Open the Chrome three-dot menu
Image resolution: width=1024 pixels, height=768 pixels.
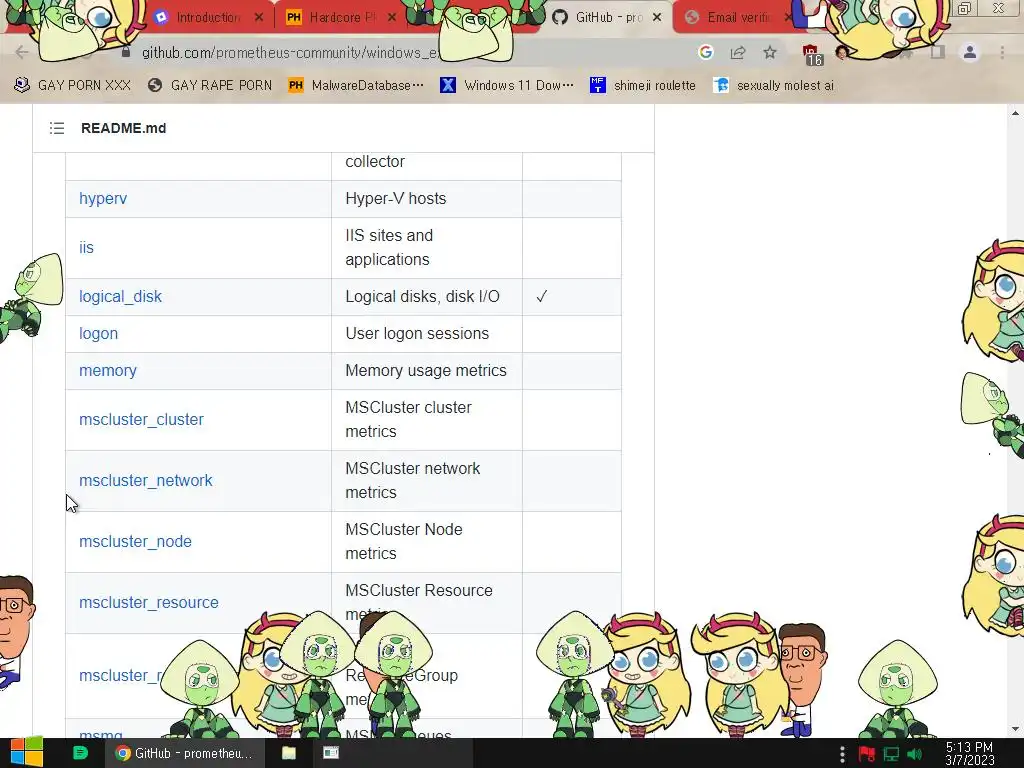pyautogui.click(x=1002, y=52)
